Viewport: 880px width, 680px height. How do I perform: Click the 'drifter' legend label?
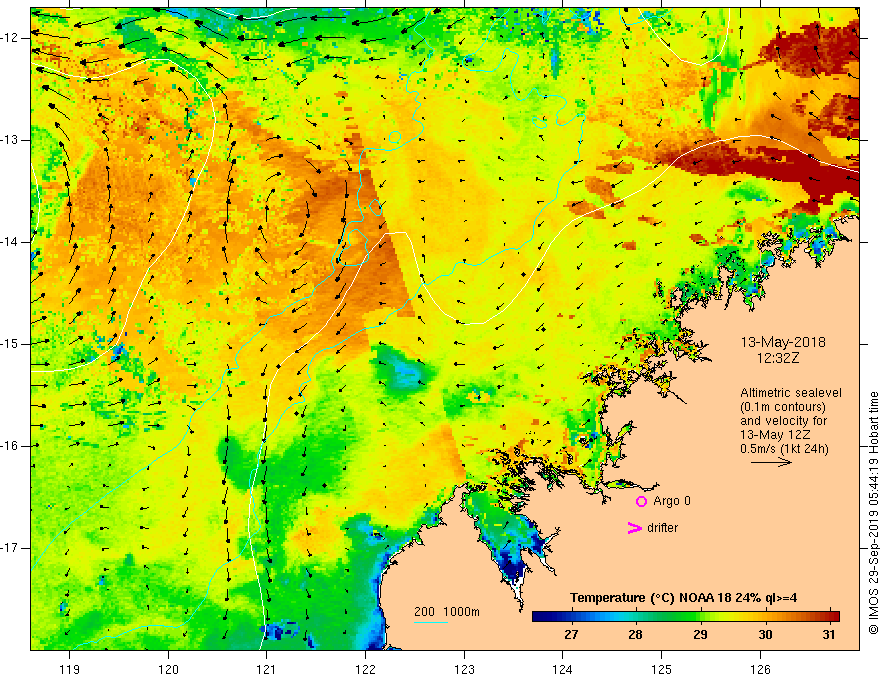click(x=662, y=528)
